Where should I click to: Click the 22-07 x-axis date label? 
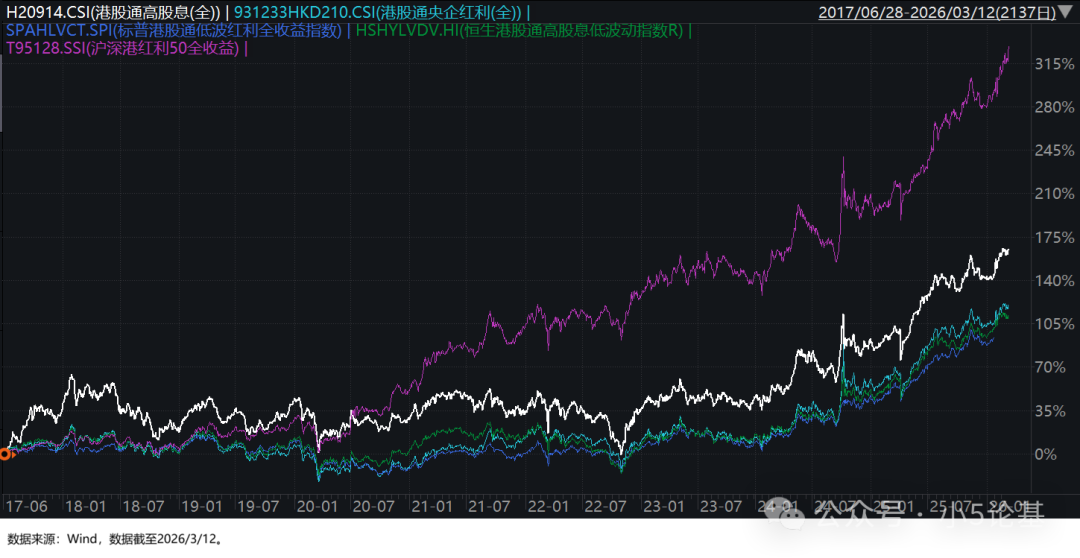coord(602,507)
